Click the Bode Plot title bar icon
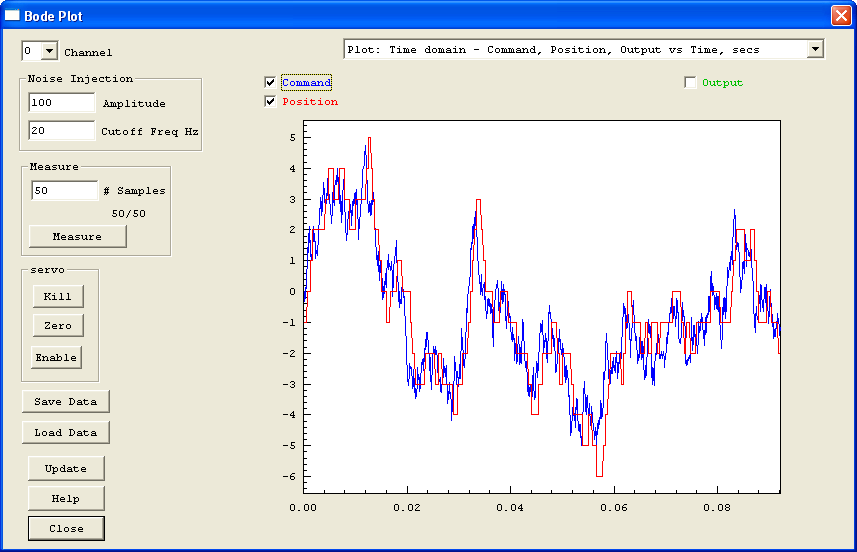 pyautogui.click(x=13, y=15)
